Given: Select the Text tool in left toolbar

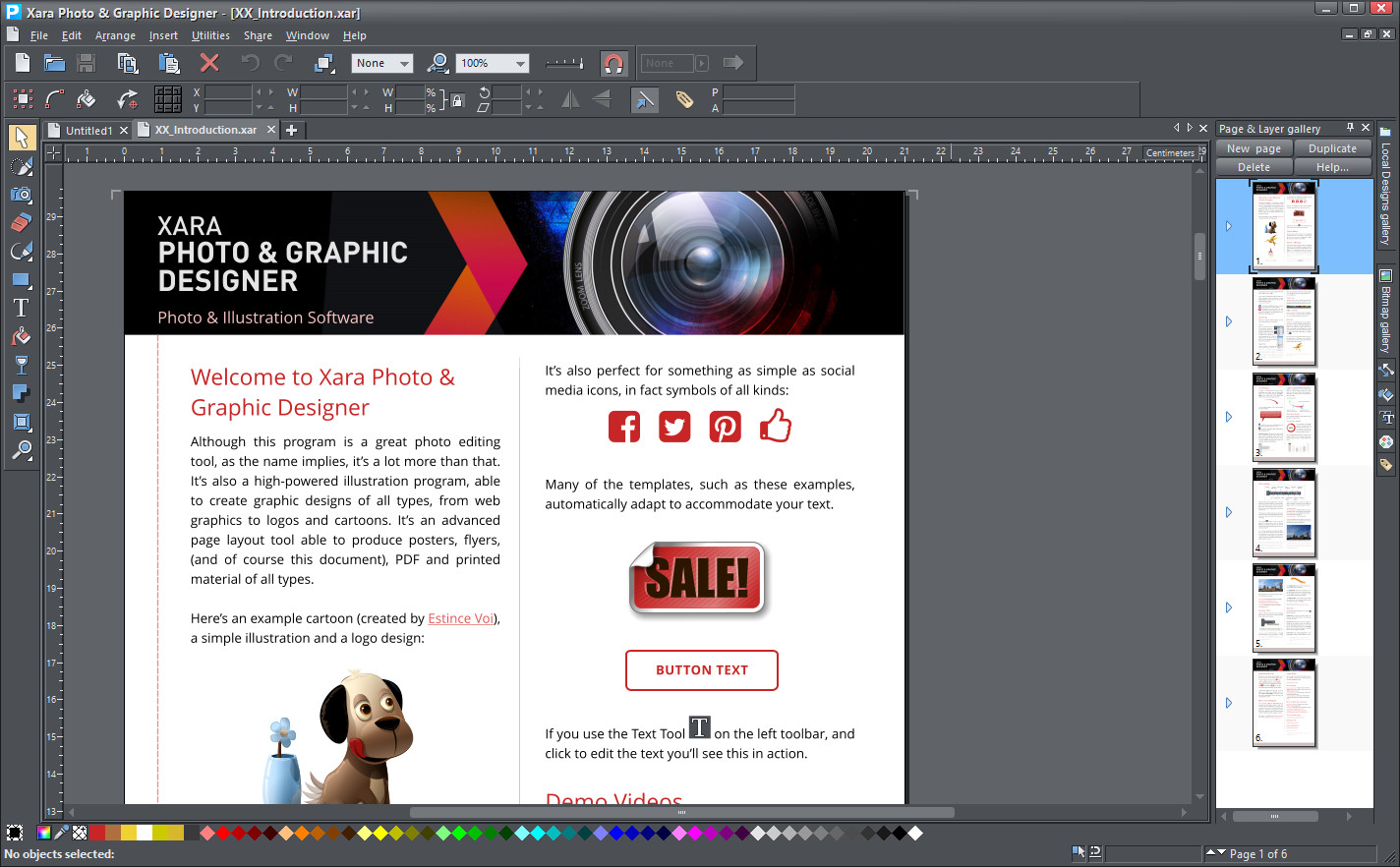Looking at the screenshot, I should 21,309.
